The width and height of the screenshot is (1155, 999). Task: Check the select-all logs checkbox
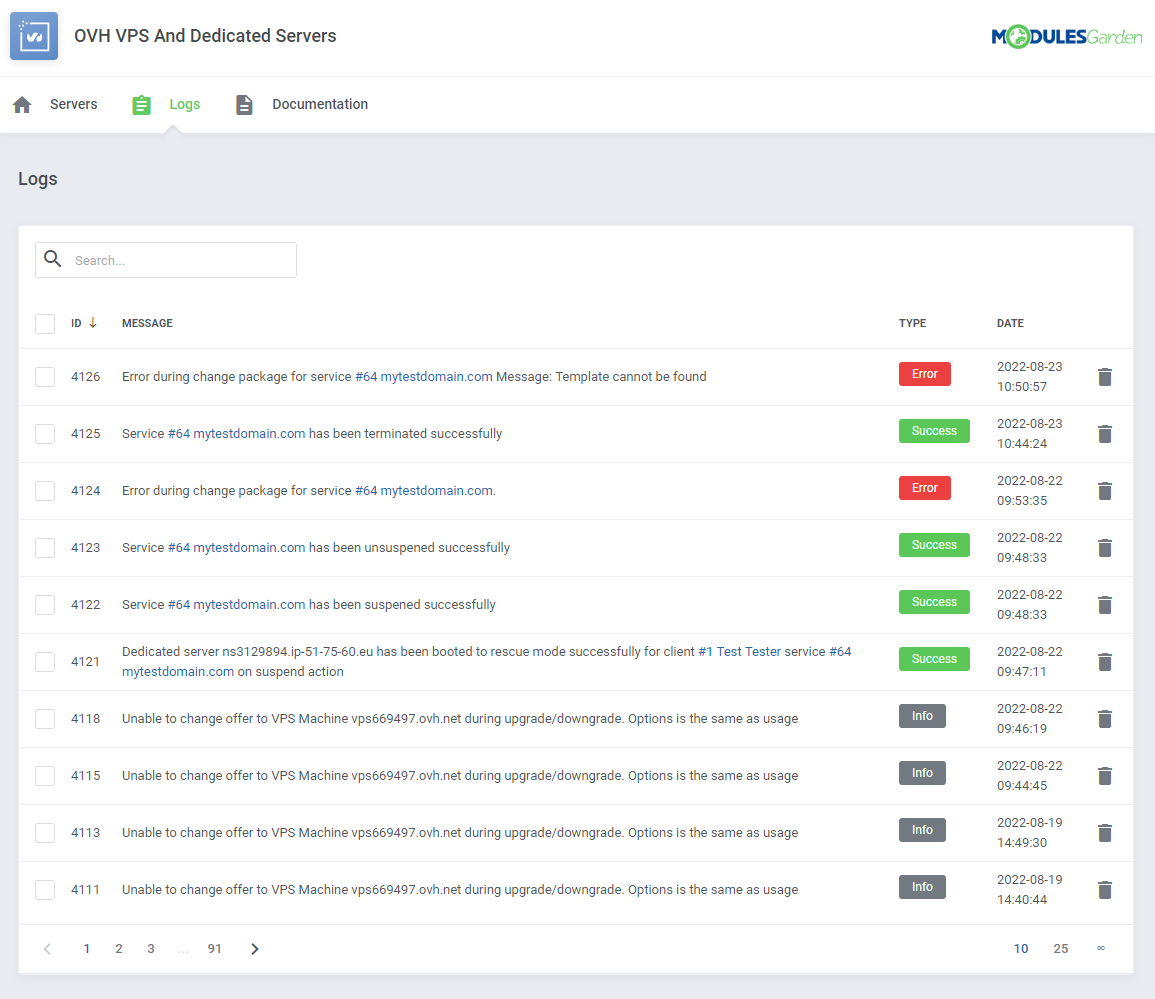(44, 323)
